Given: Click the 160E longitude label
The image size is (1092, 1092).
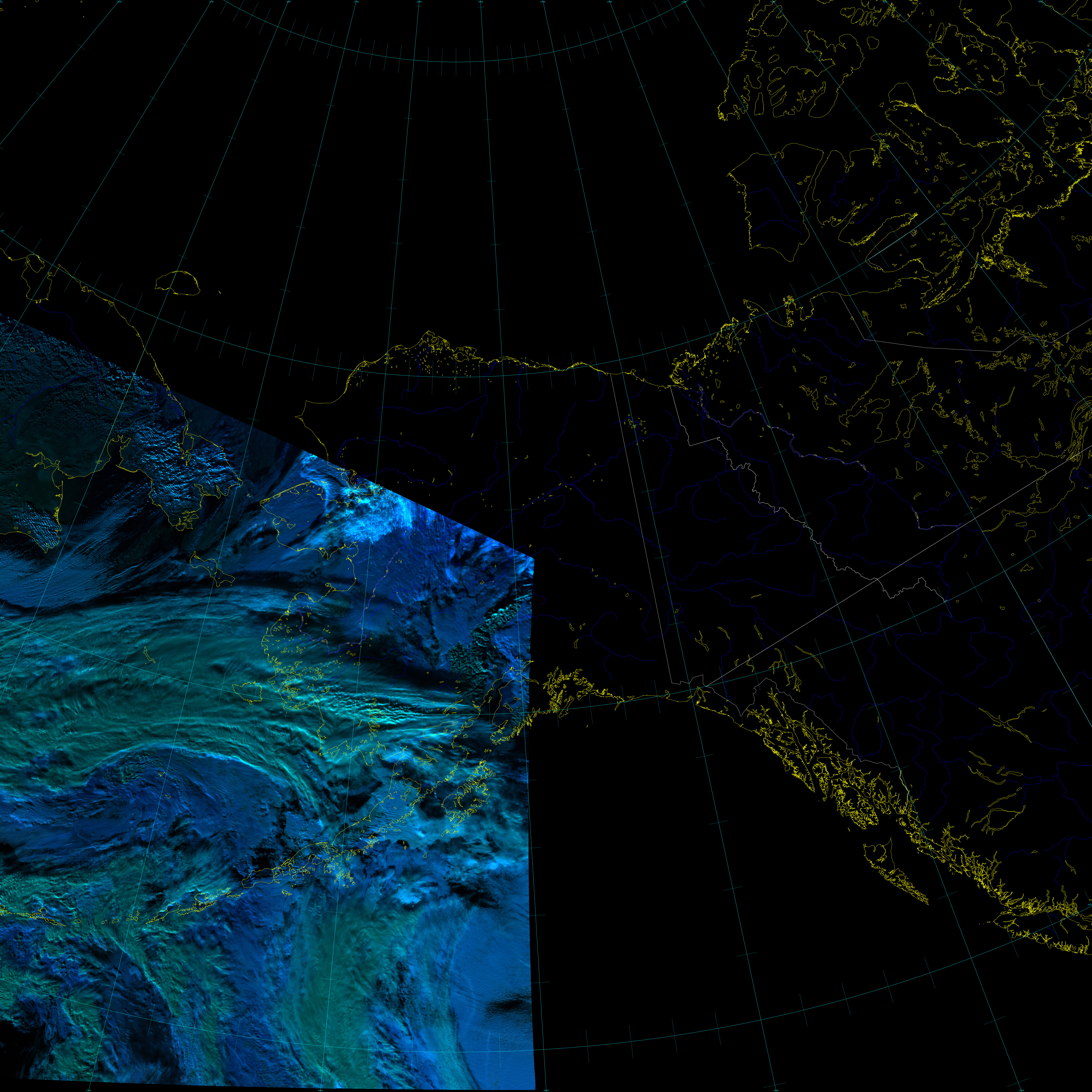Looking at the screenshot, I should [119, 2].
